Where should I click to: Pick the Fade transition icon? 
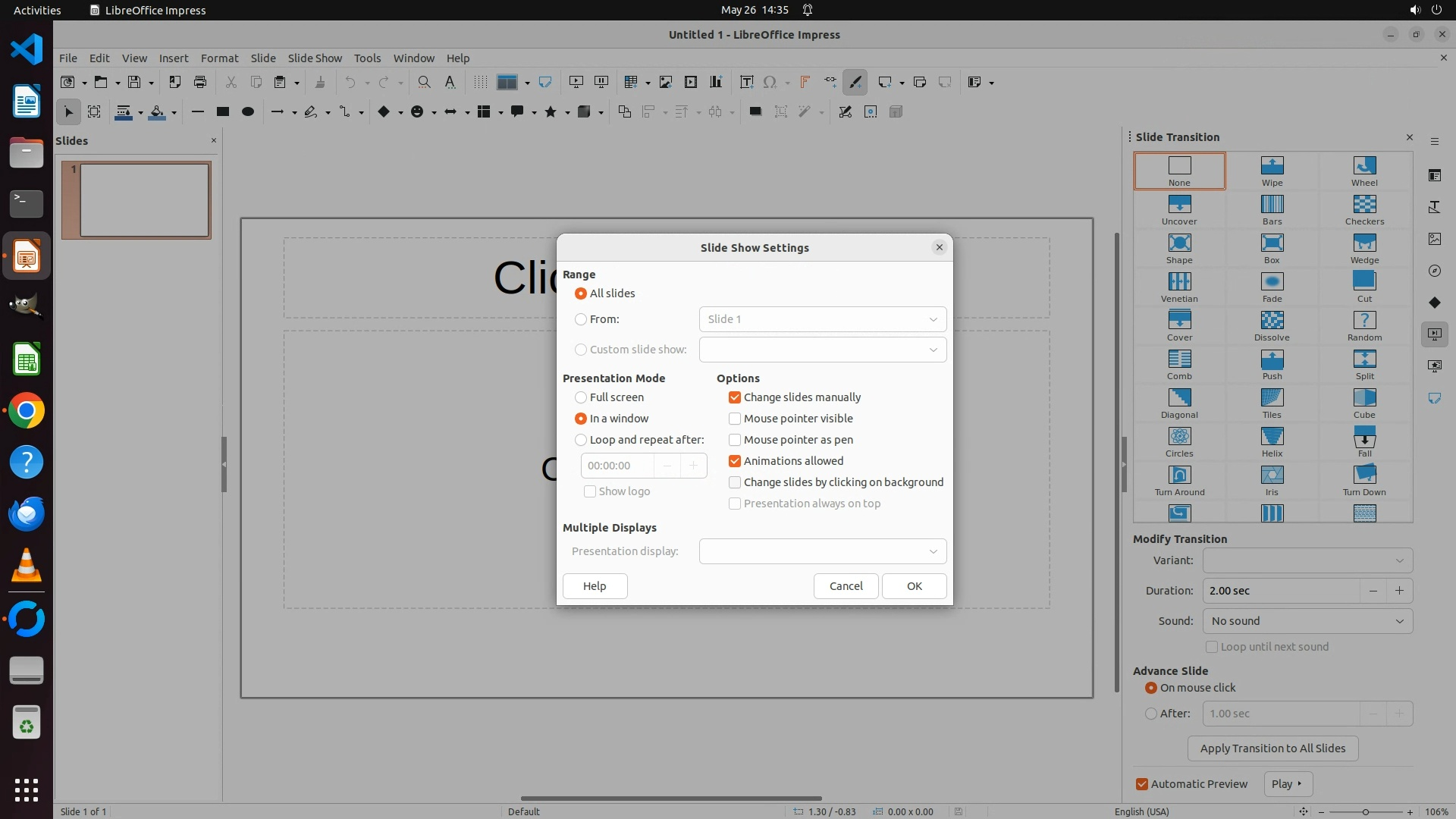pos(1272,287)
